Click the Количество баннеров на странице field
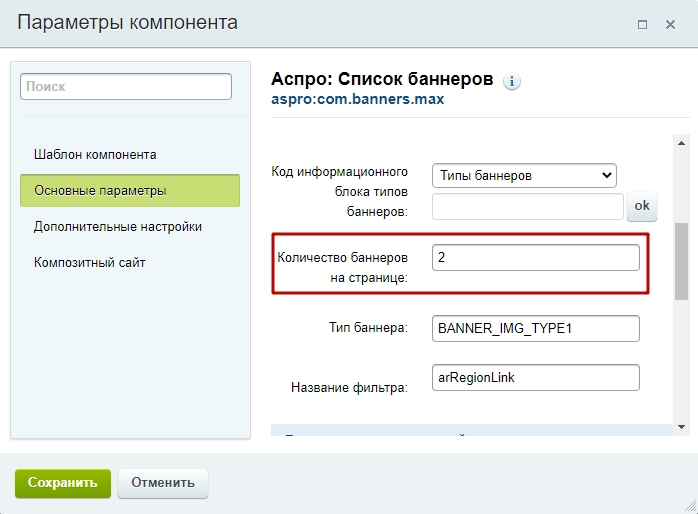The image size is (698, 514). coord(536,257)
